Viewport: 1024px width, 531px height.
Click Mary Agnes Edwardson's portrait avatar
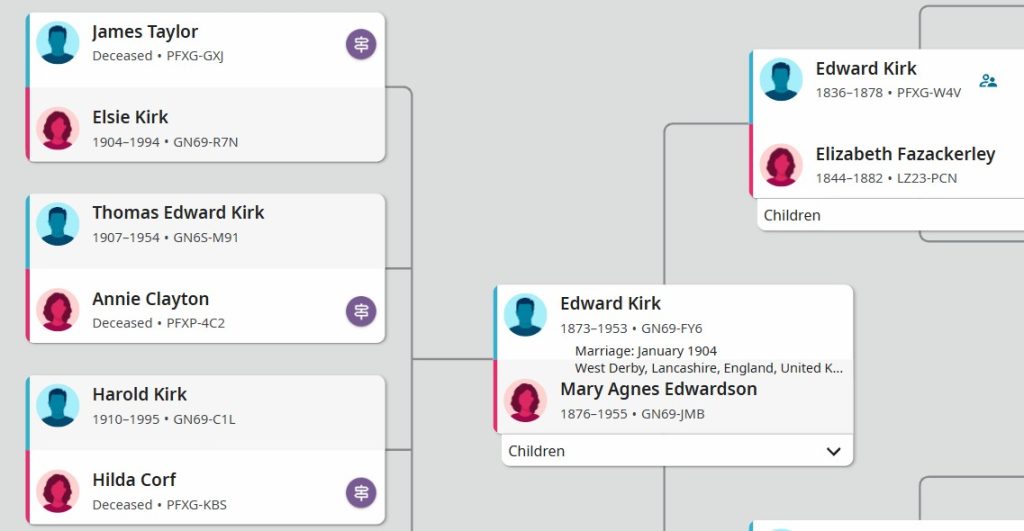(x=525, y=400)
